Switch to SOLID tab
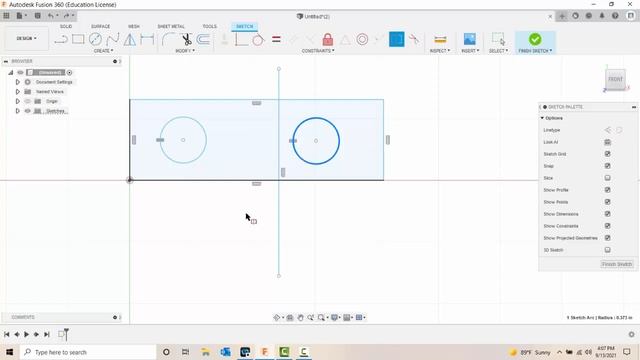This screenshot has width=640, height=360. pyautogui.click(x=66, y=27)
